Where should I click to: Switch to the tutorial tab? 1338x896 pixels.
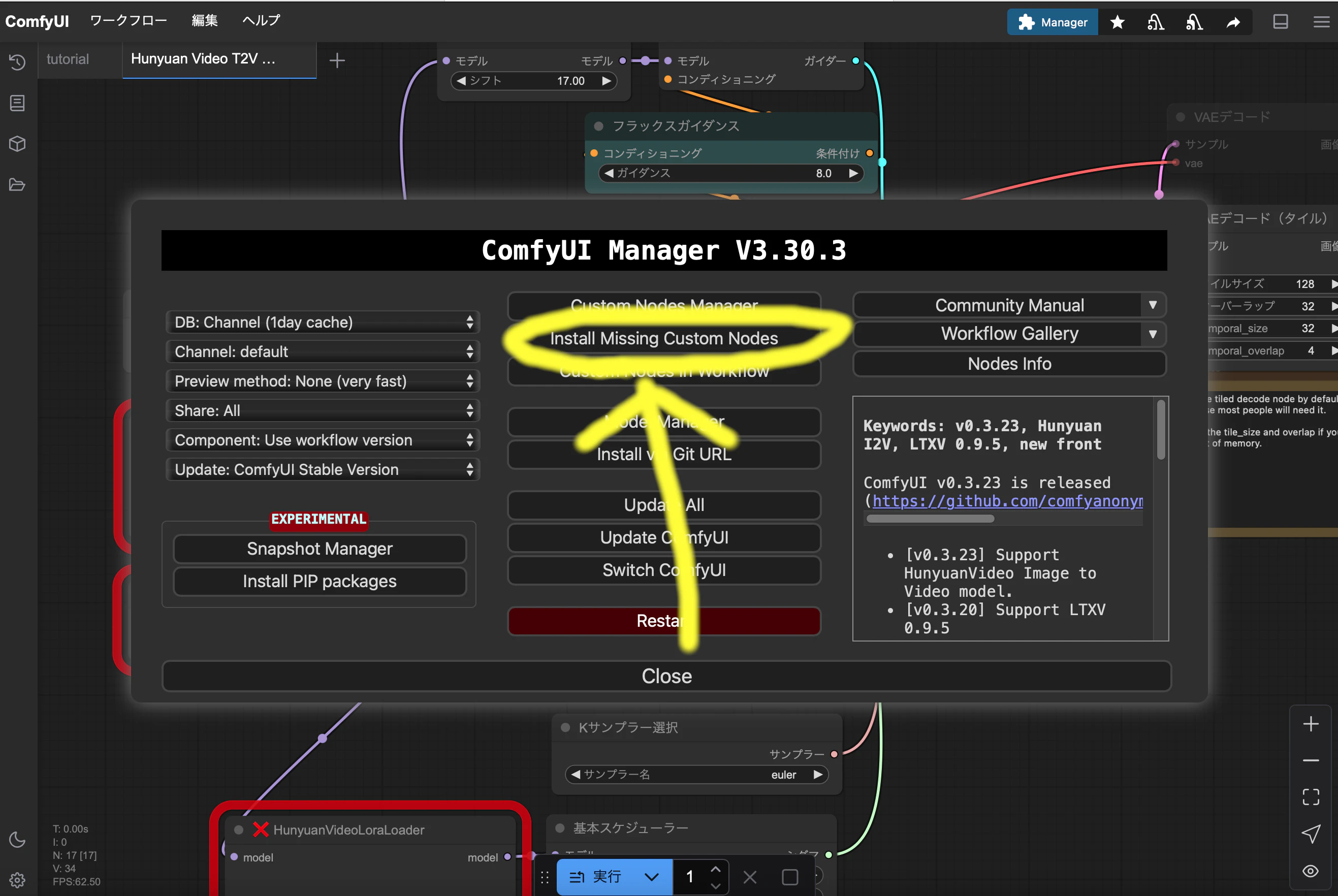coord(68,59)
